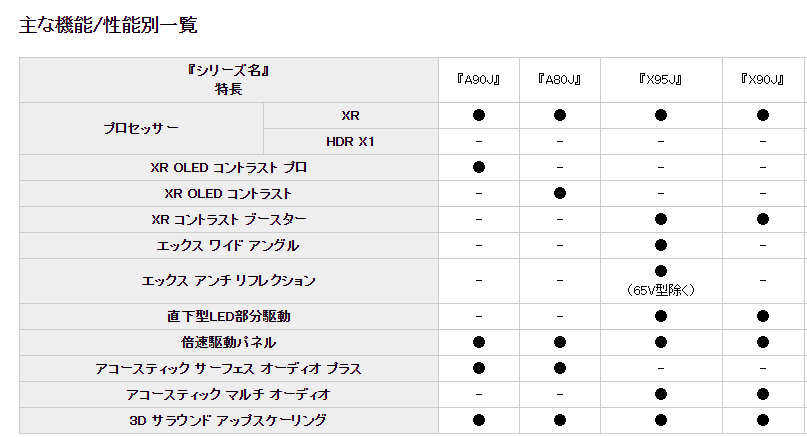Select the 倍速駆動パネル row label
This screenshot has width=807, height=437.
(229, 342)
